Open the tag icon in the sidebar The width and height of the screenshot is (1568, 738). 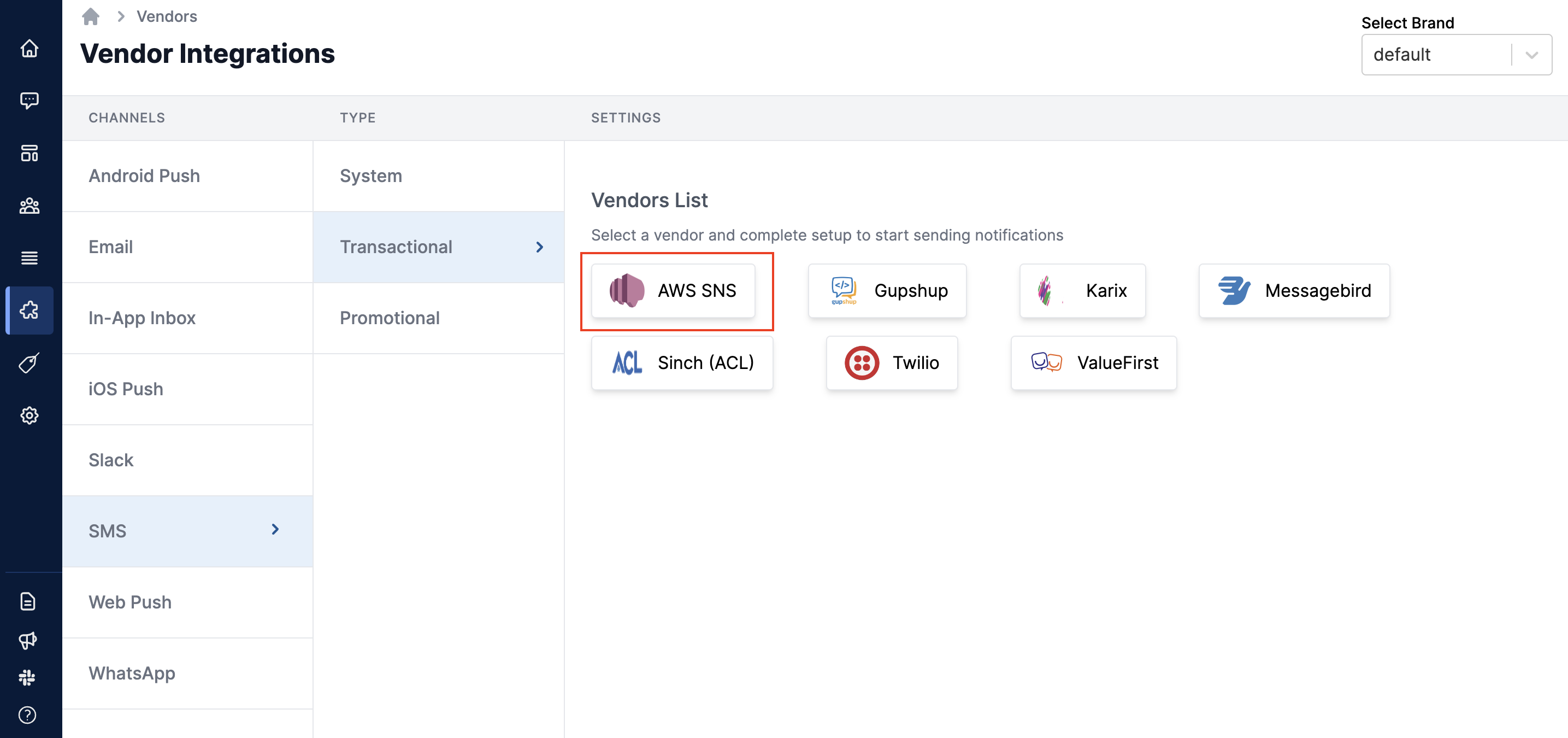tap(29, 363)
